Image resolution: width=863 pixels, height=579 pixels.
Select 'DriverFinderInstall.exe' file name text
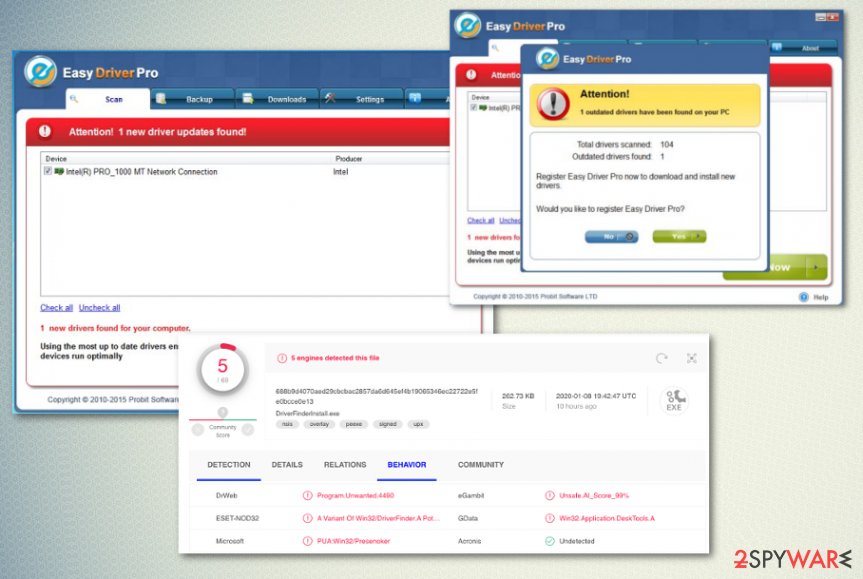[307, 413]
